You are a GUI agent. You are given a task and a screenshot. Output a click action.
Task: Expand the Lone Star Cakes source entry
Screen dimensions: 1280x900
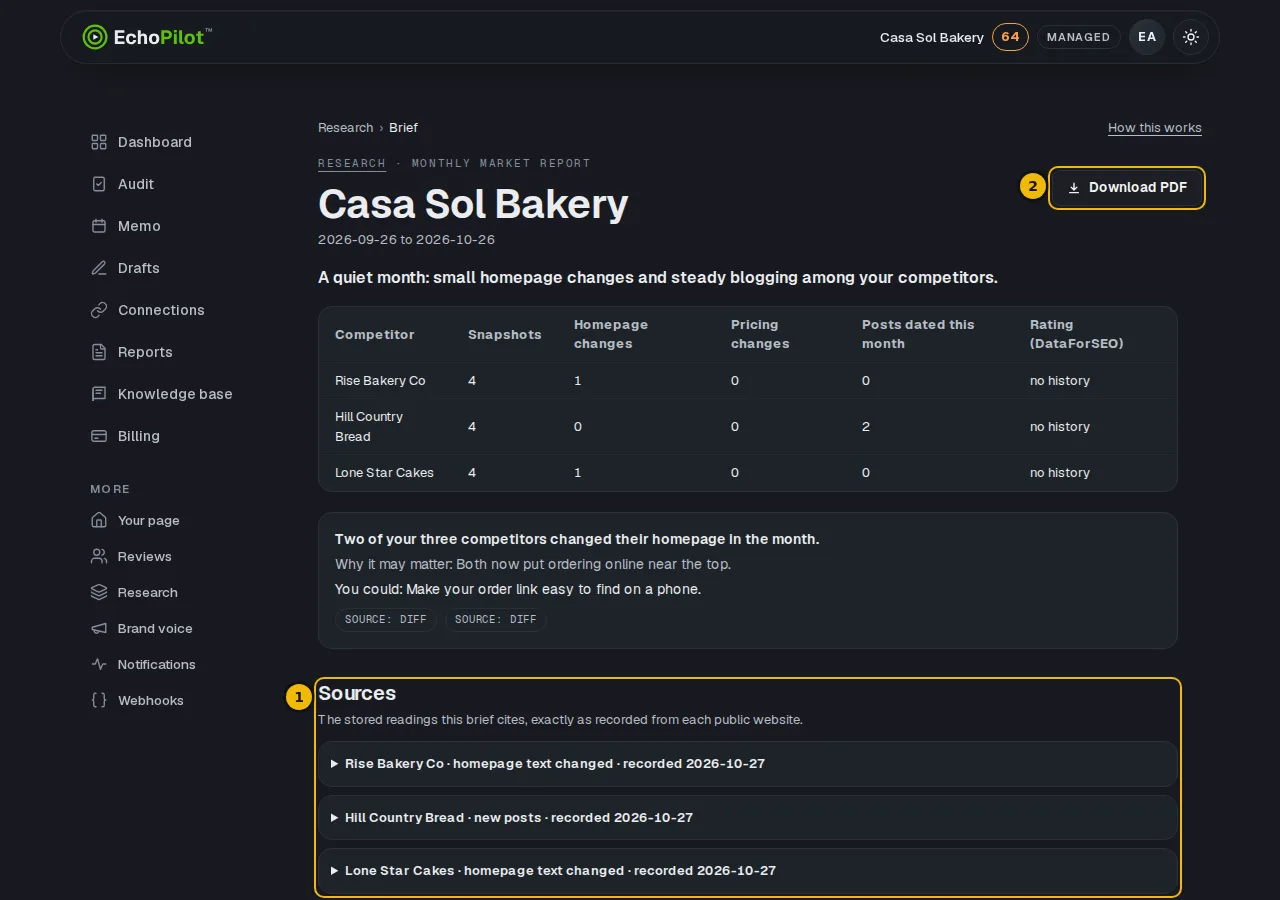(x=747, y=871)
